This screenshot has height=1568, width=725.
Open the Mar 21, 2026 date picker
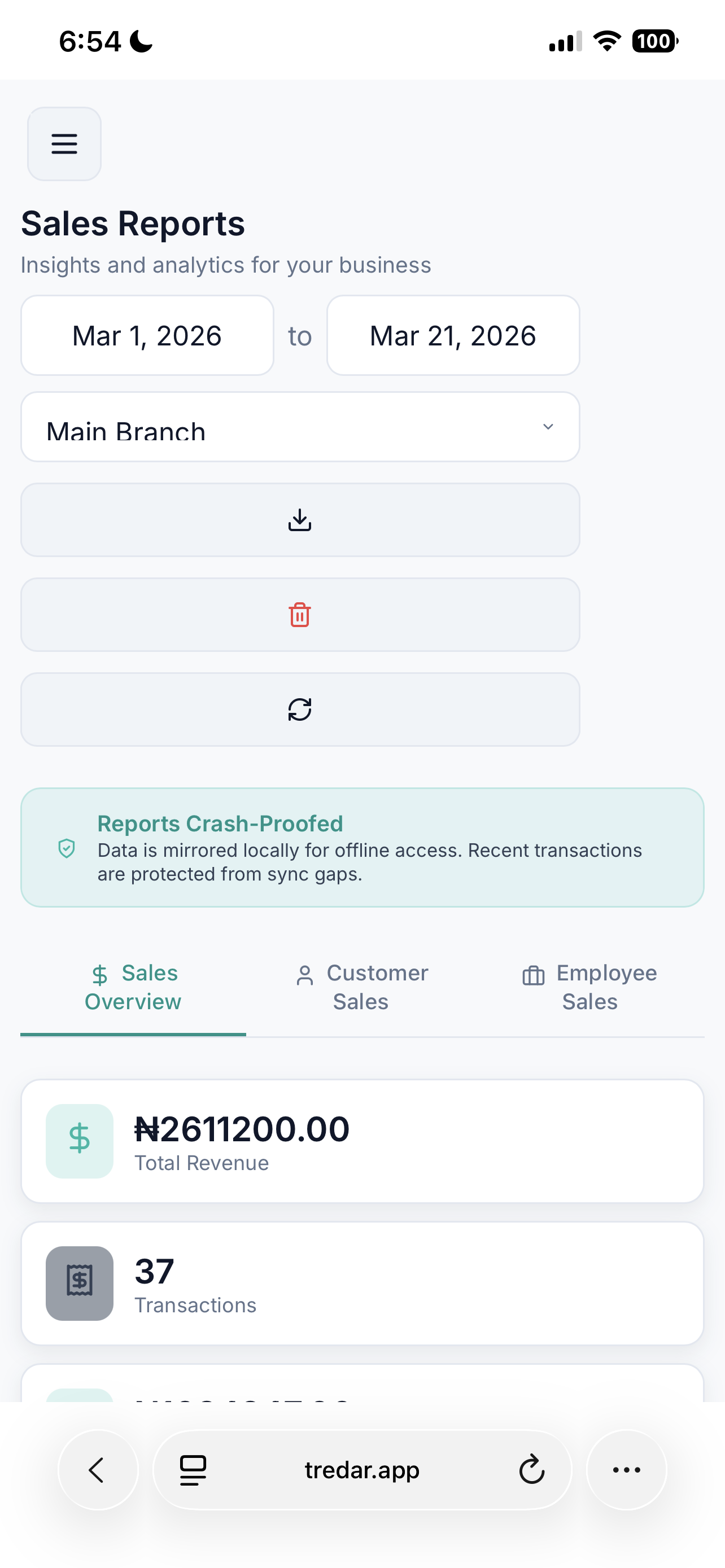point(453,335)
